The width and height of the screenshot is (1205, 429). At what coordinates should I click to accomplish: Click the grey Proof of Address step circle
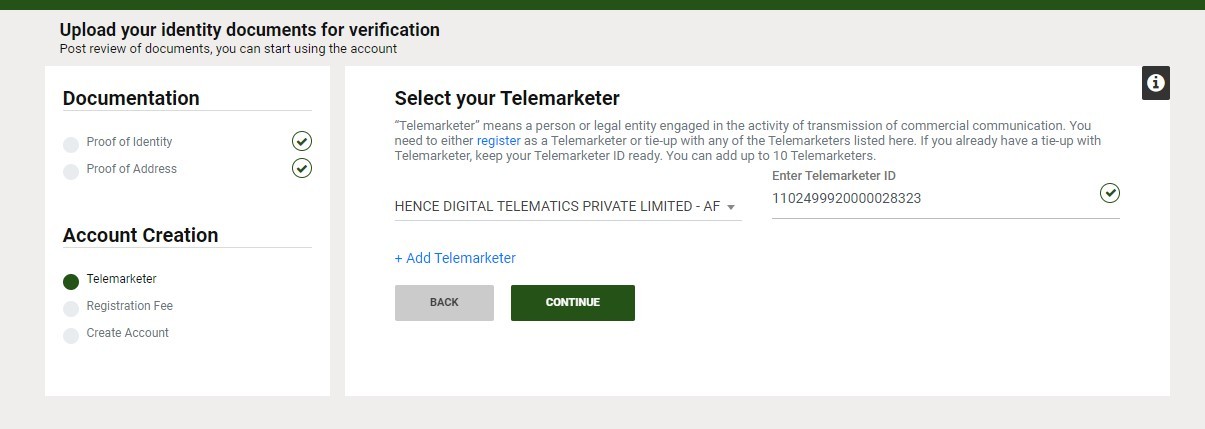point(71,171)
